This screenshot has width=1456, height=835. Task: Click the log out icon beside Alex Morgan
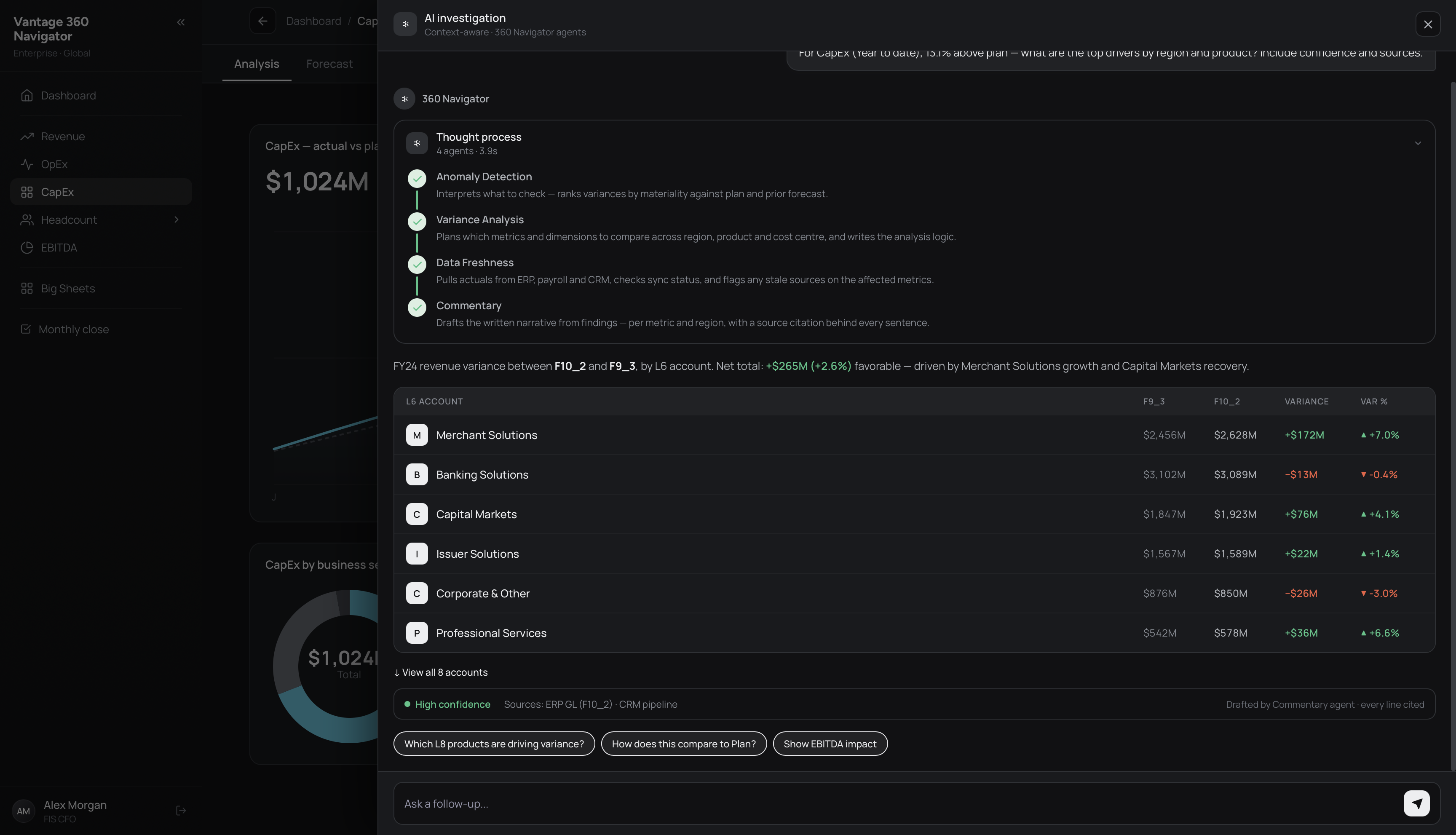(181, 810)
